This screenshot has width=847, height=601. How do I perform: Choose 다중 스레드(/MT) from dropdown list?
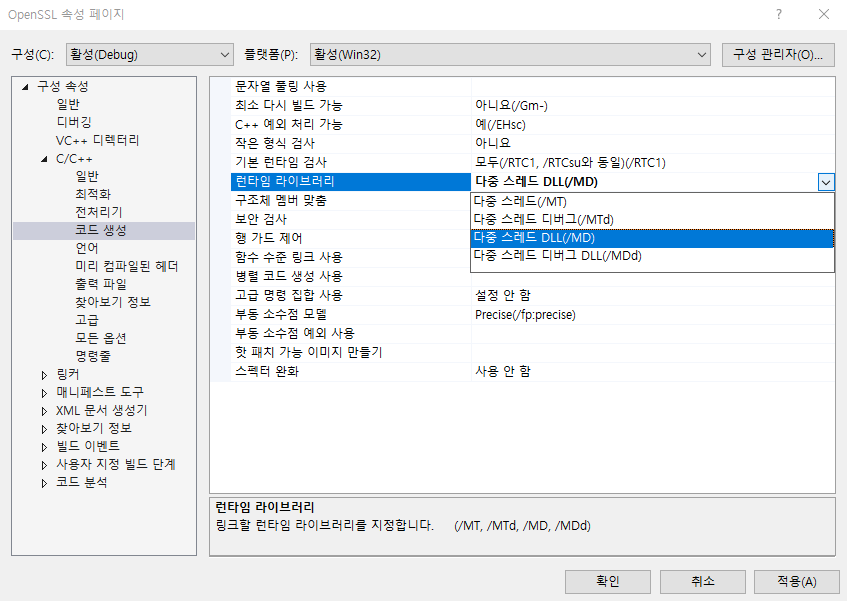pyautogui.click(x=652, y=201)
